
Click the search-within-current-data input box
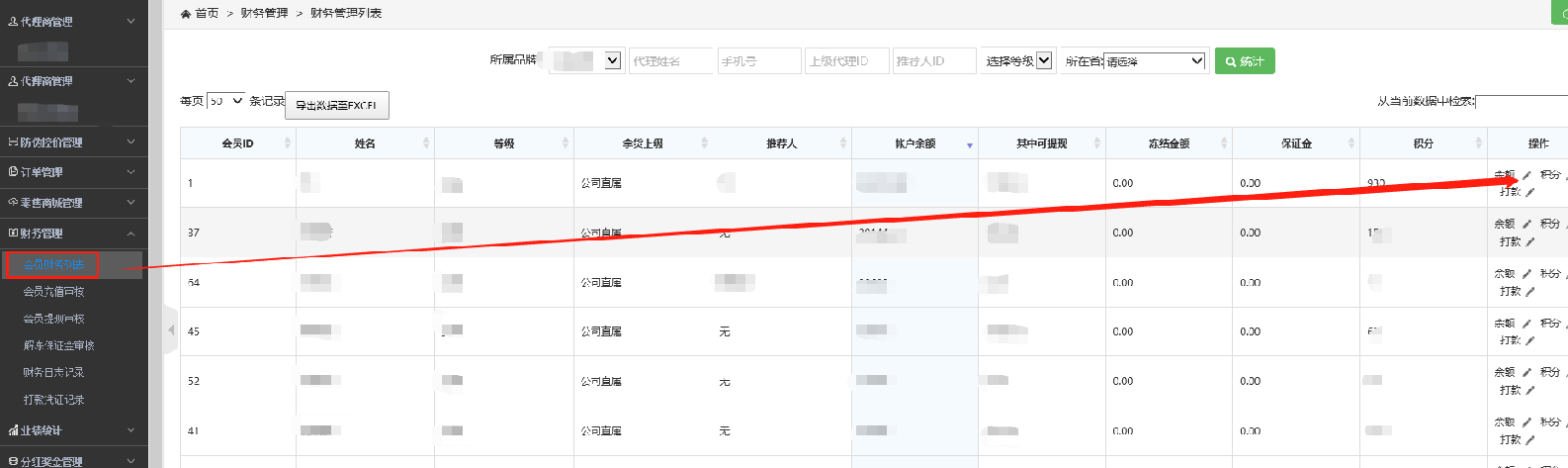pos(1522,102)
